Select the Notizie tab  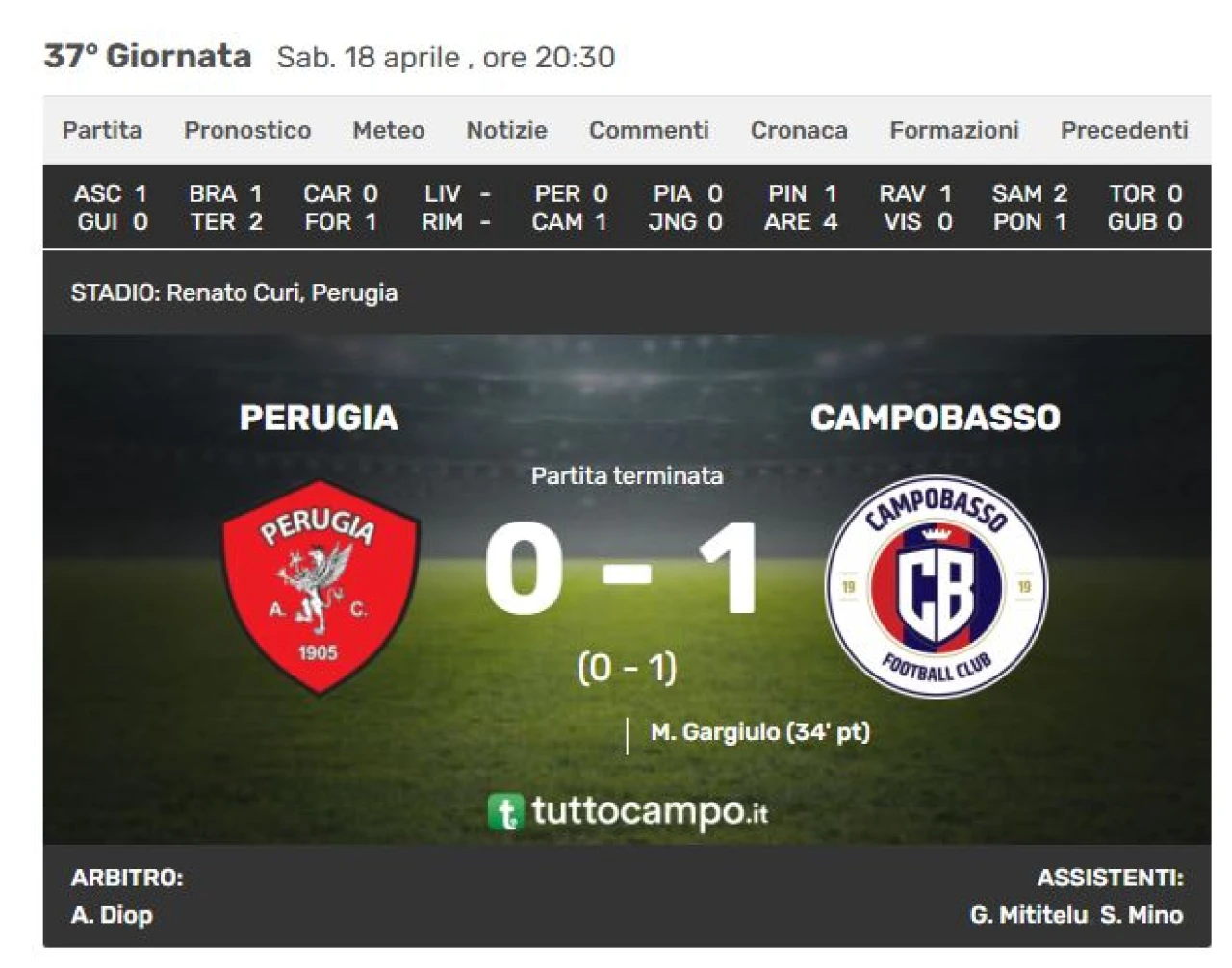pos(507,130)
